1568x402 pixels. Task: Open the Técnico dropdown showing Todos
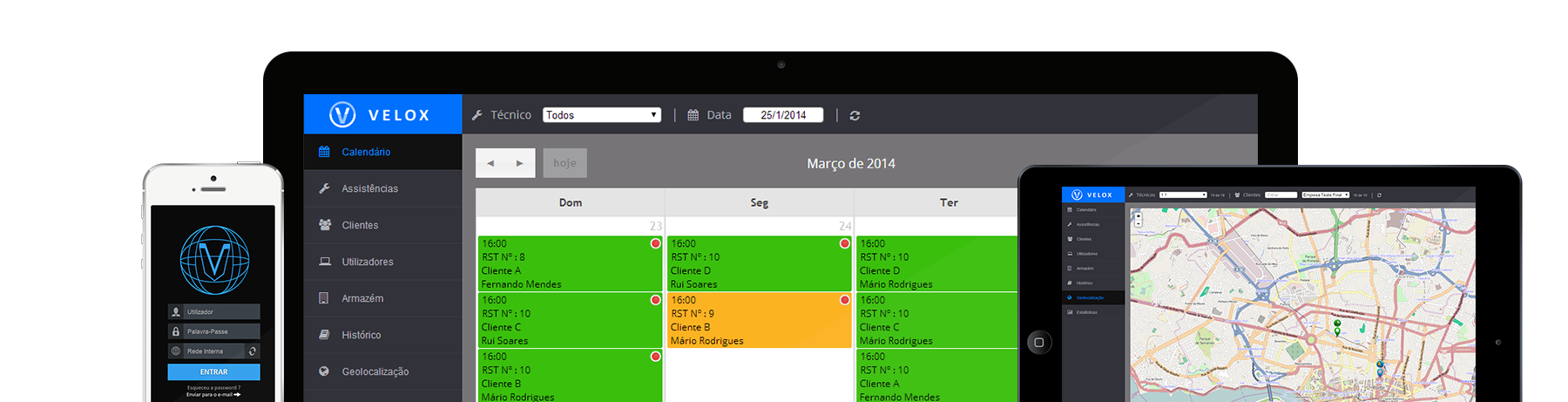pyautogui.click(x=602, y=115)
